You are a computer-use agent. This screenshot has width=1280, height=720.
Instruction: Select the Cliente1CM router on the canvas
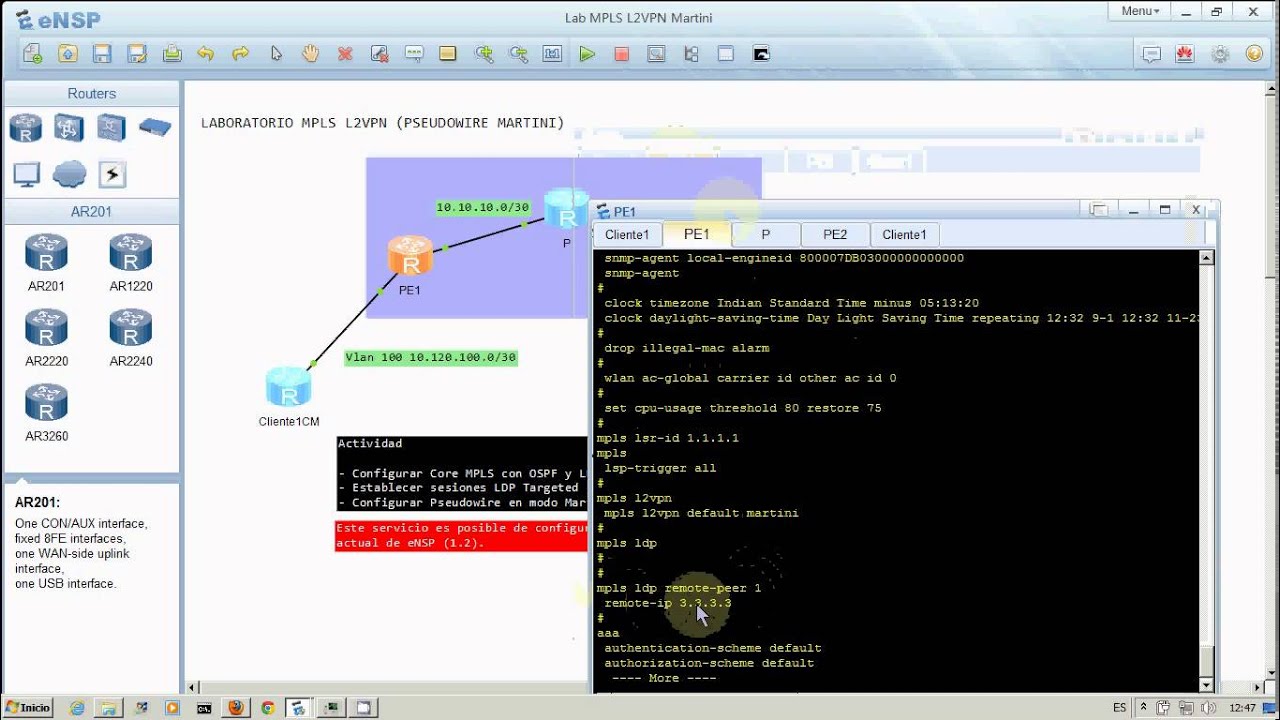click(289, 388)
